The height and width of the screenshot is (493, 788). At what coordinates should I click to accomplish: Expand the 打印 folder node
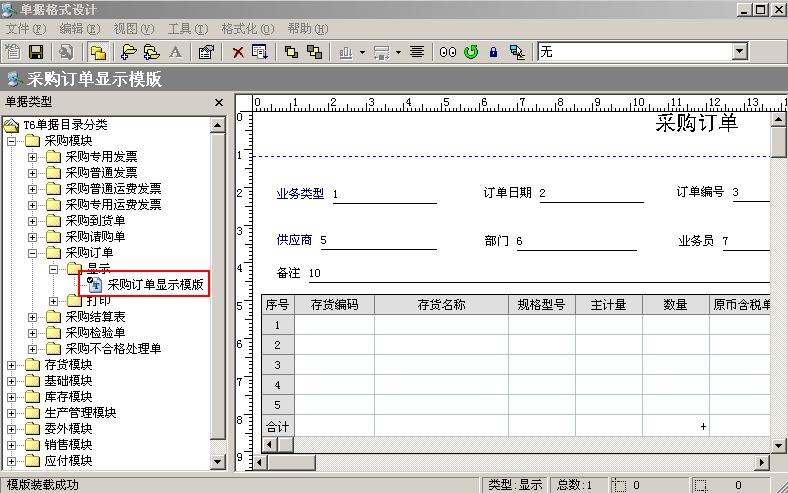pyautogui.click(x=54, y=301)
